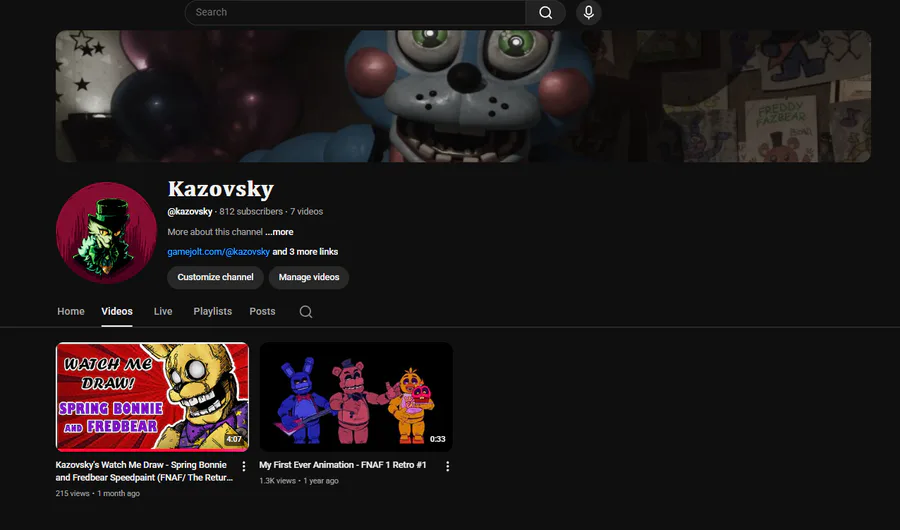Focus the Search input field
This screenshot has width=900, height=530.
(355, 13)
